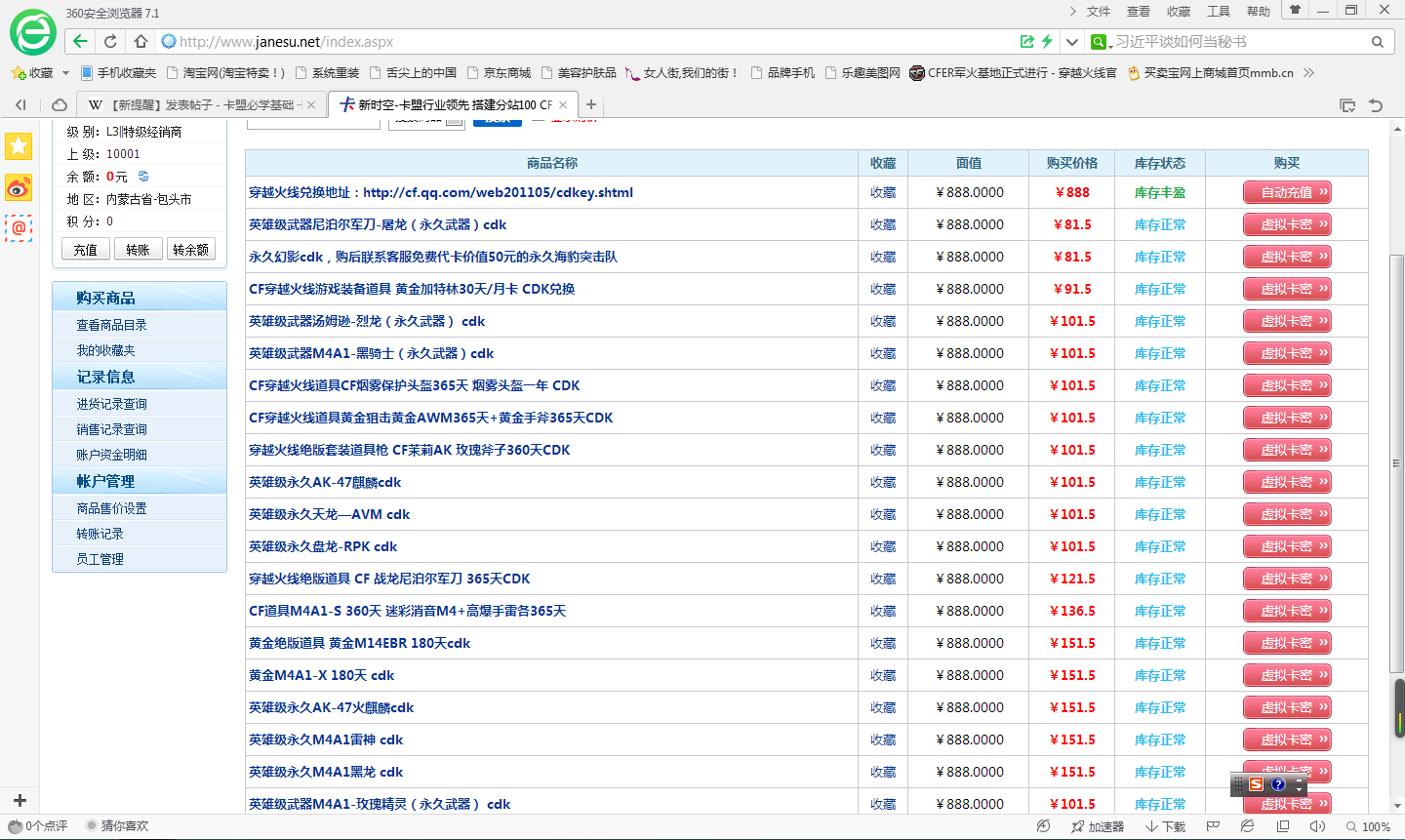Open 账户资金明细 in the side menu
Image resolution: width=1405 pixels, height=840 pixels.
pyautogui.click(x=112, y=455)
